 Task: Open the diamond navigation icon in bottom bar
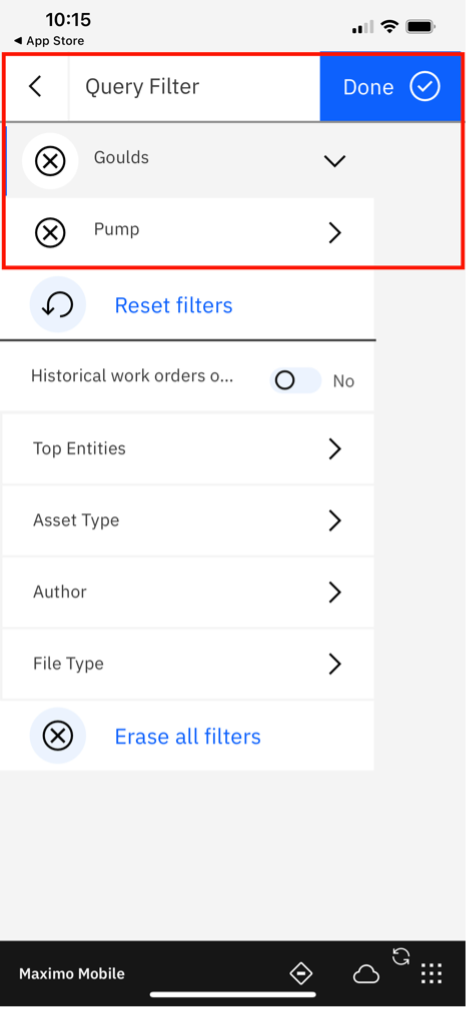click(x=301, y=974)
